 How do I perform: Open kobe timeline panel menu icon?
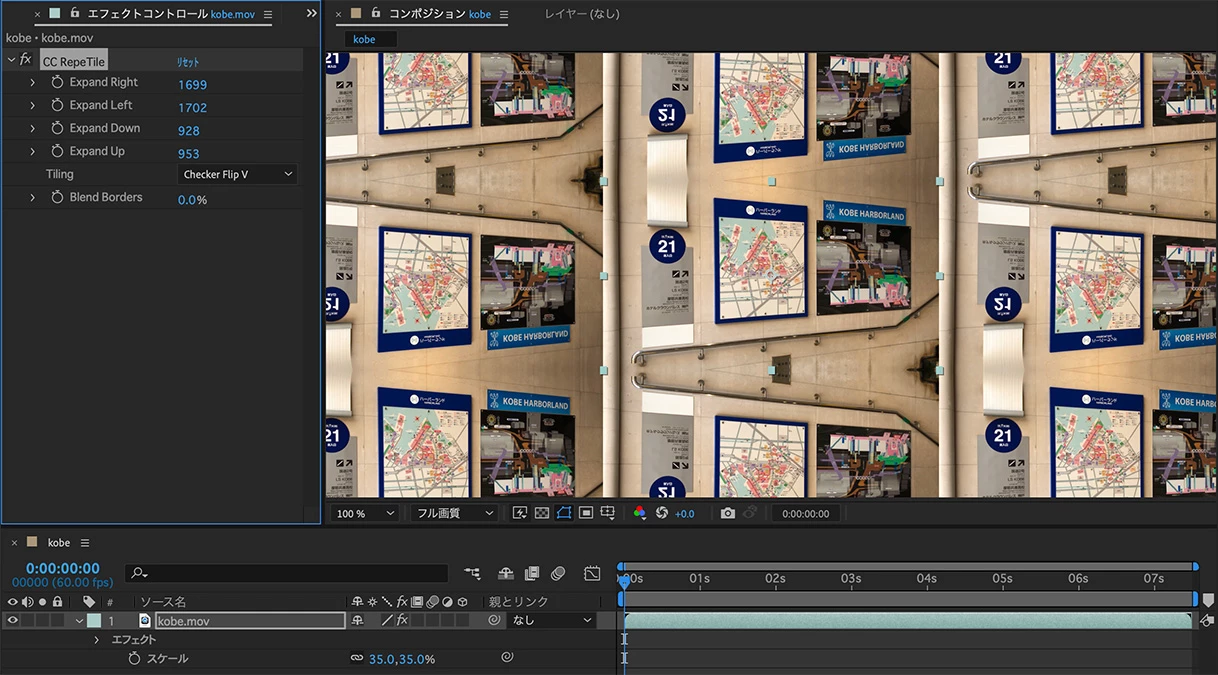(85, 543)
